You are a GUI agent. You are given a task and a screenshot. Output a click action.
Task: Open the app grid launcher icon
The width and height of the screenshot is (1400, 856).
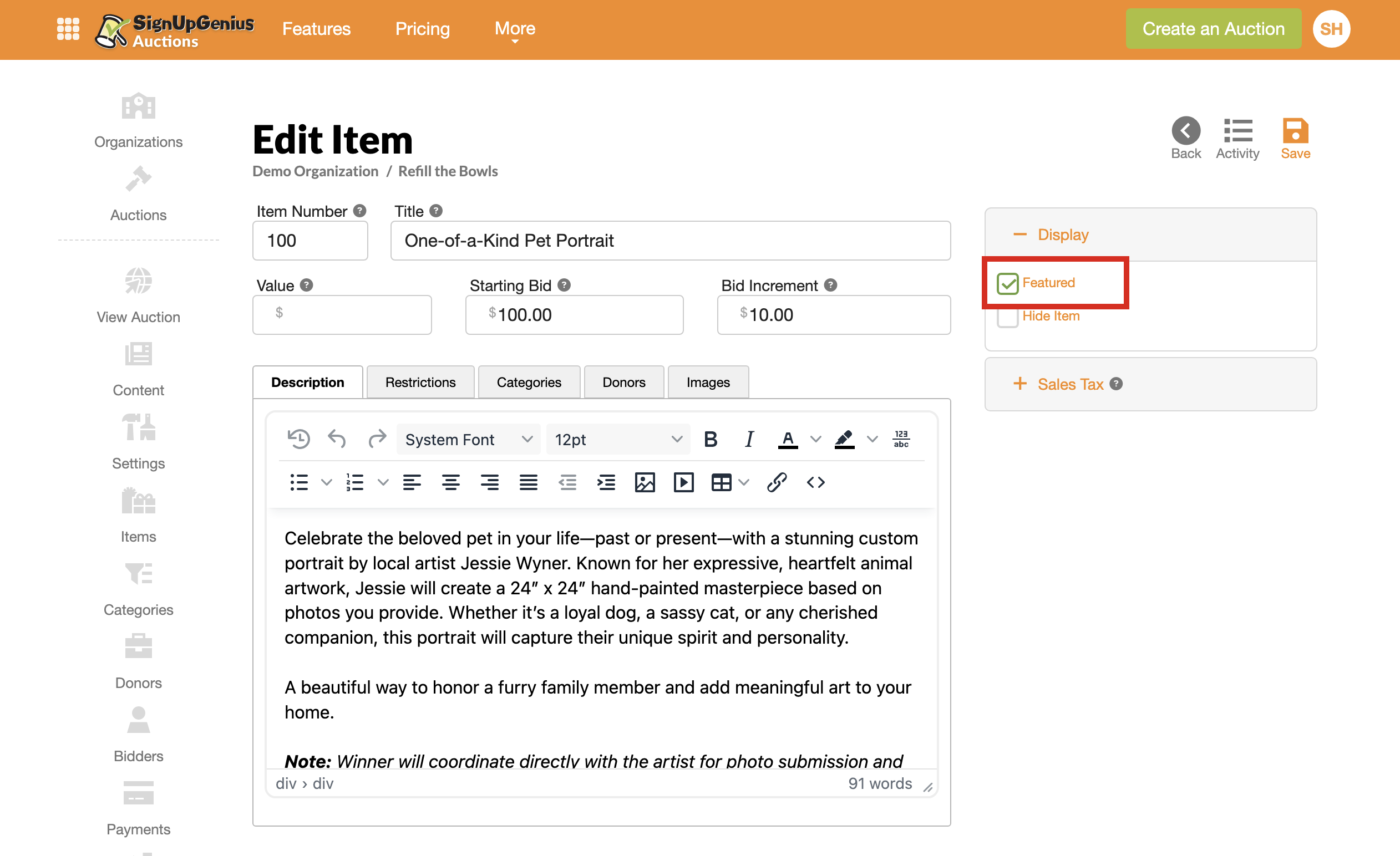tap(68, 29)
